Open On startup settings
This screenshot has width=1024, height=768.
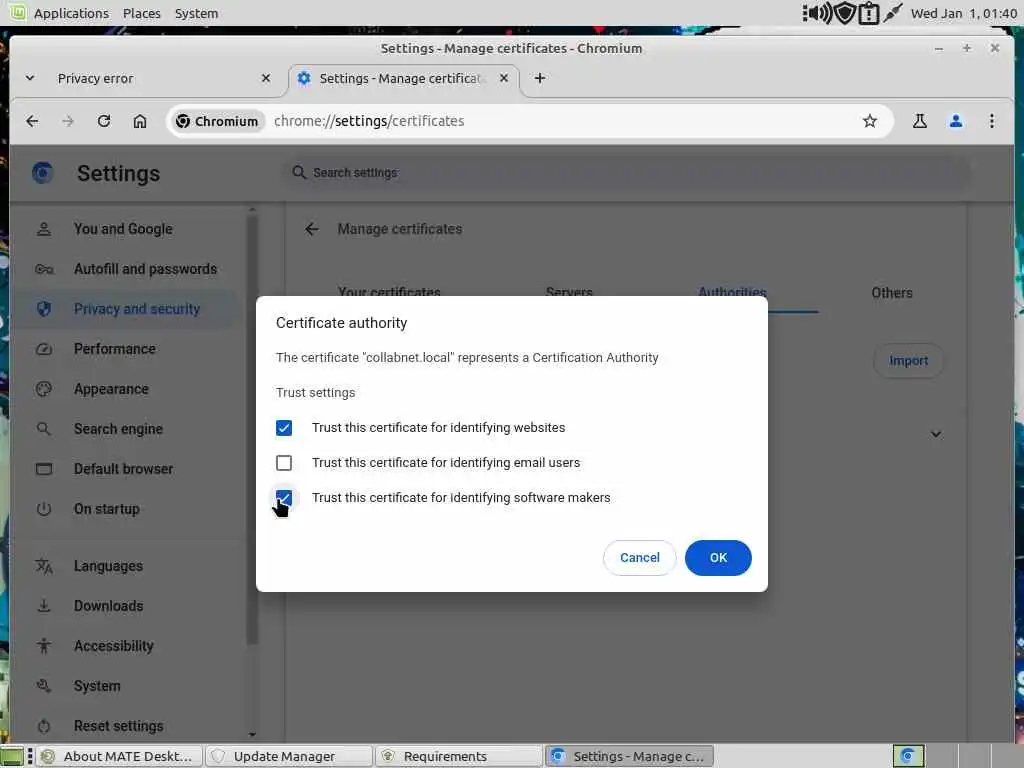click(x=106, y=509)
